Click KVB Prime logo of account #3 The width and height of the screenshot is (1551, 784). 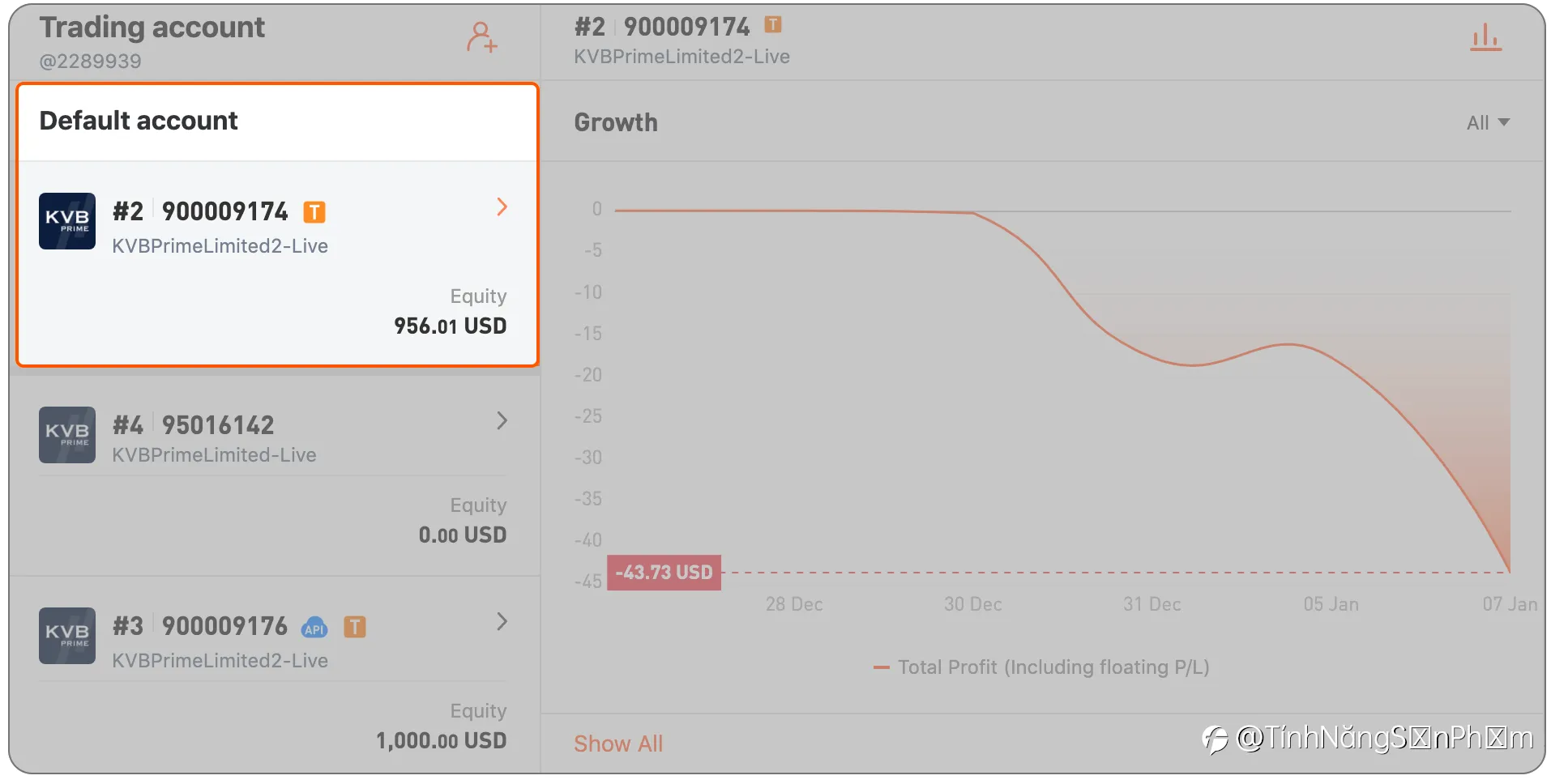[x=67, y=636]
